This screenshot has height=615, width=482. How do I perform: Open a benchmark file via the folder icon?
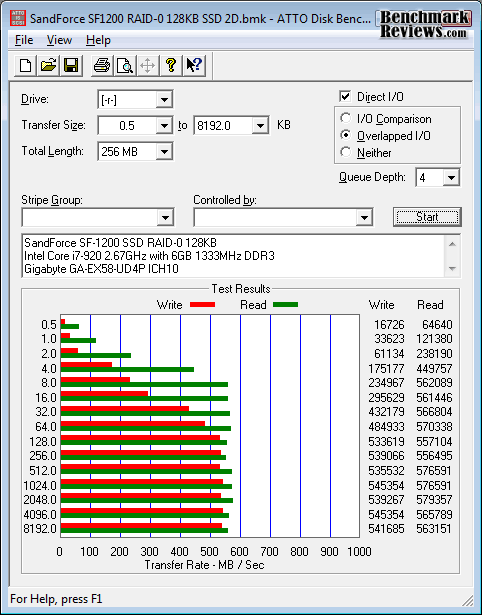point(48,65)
